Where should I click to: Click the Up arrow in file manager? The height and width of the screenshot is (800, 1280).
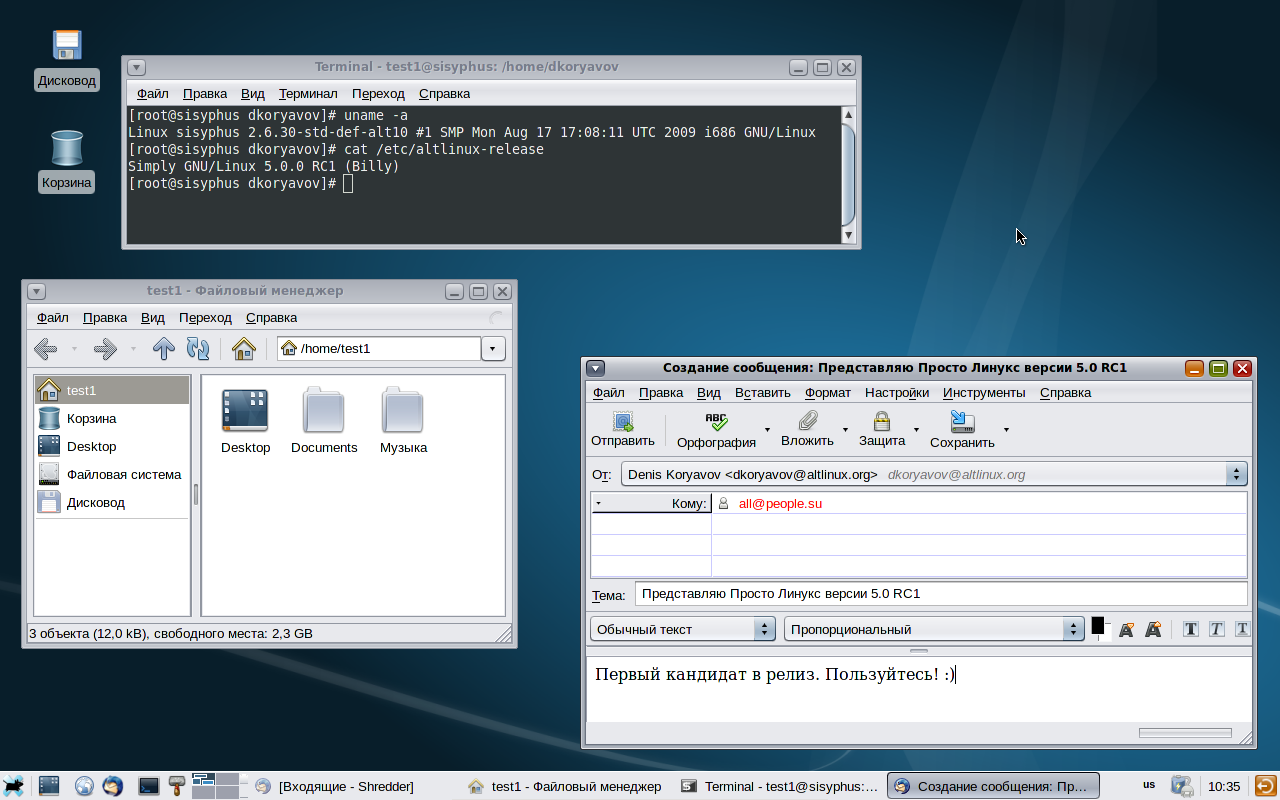coord(164,349)
